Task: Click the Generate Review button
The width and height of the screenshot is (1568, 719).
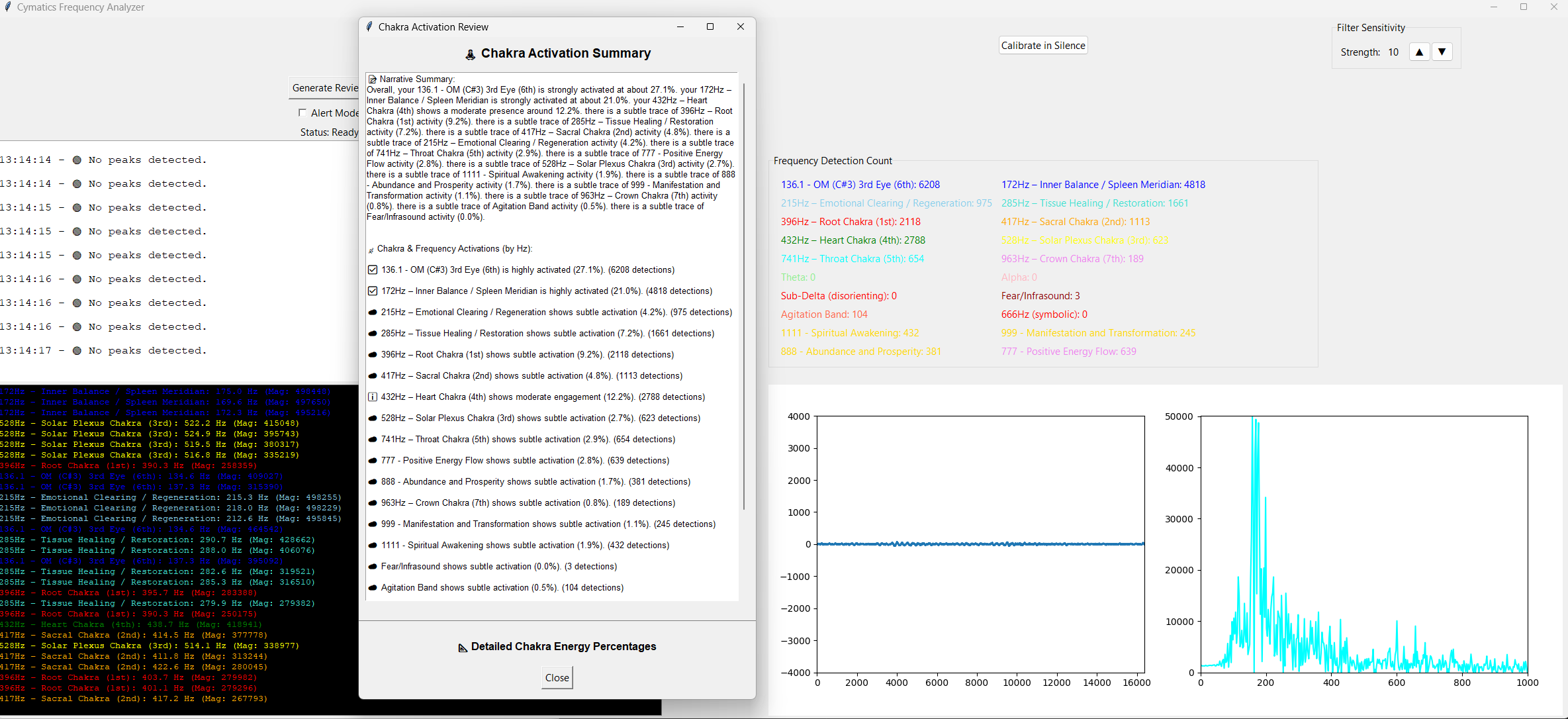Action: coord(324,88)
